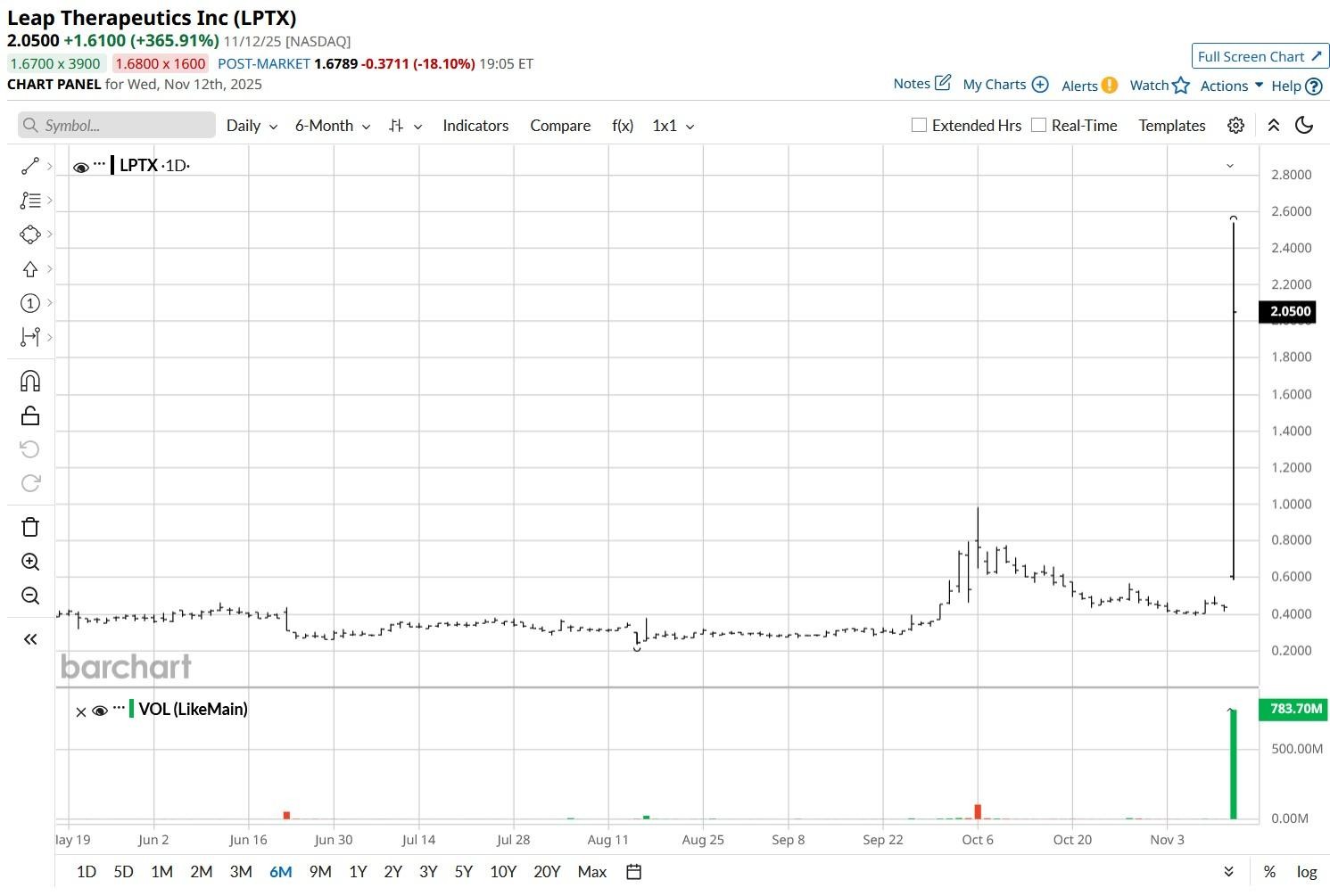Select the trend line drawing tool

coord(30,166)
